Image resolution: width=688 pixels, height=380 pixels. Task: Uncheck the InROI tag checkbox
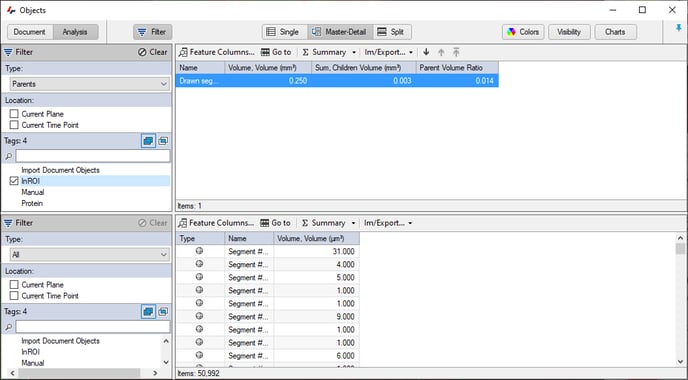pyautogui.click(x=14, y=181)
